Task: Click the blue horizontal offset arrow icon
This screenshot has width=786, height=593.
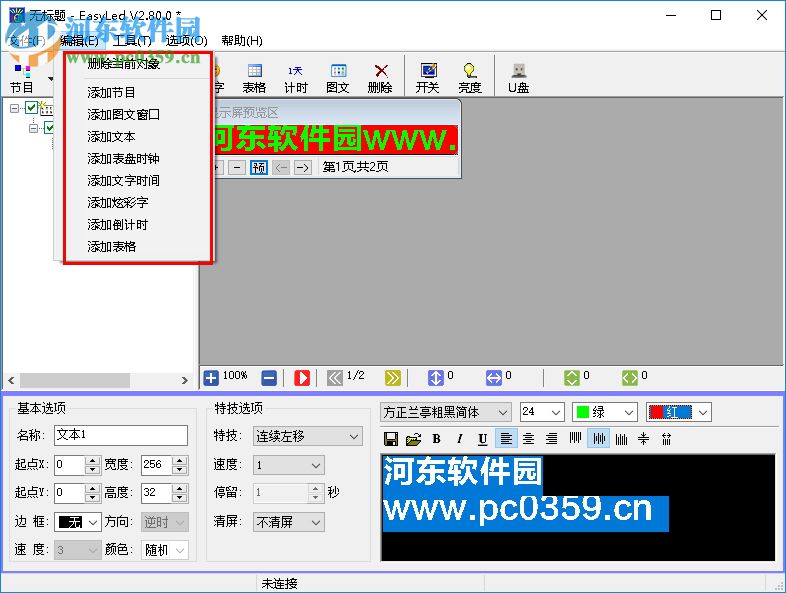Action: (x=494, y=378)
